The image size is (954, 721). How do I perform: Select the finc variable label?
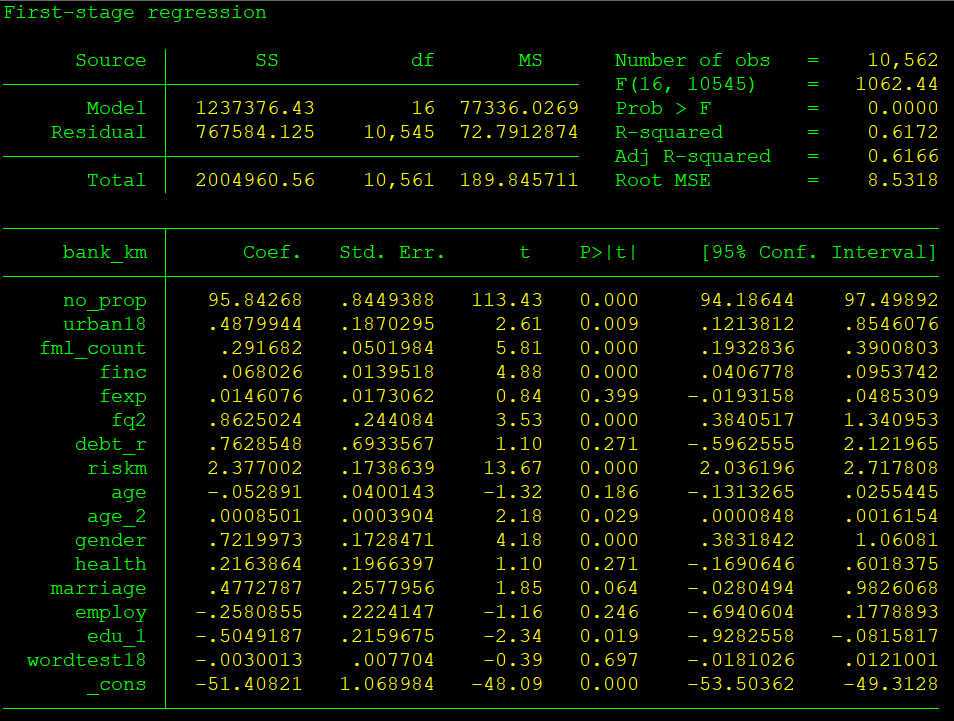point(123,372)
